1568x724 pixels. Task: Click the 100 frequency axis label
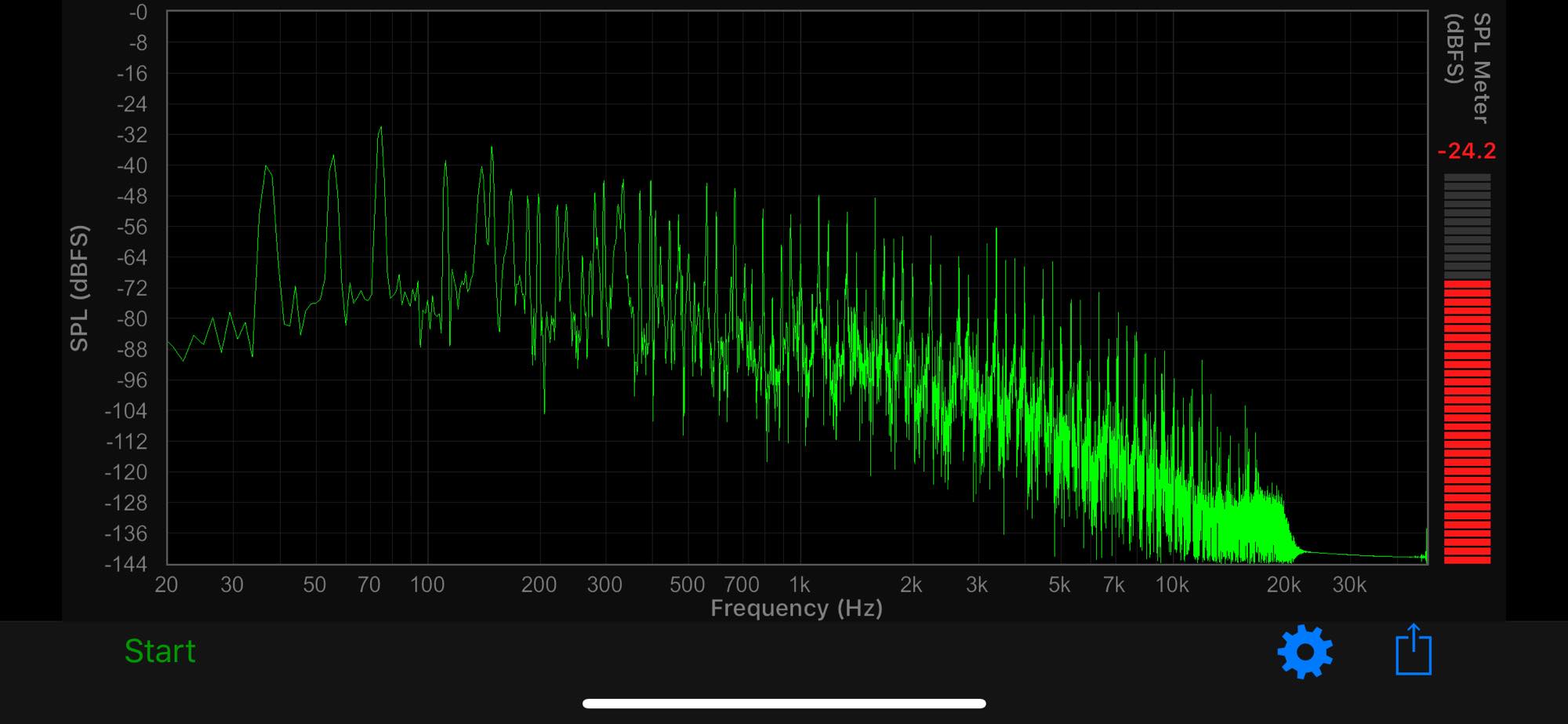(427, 585)
